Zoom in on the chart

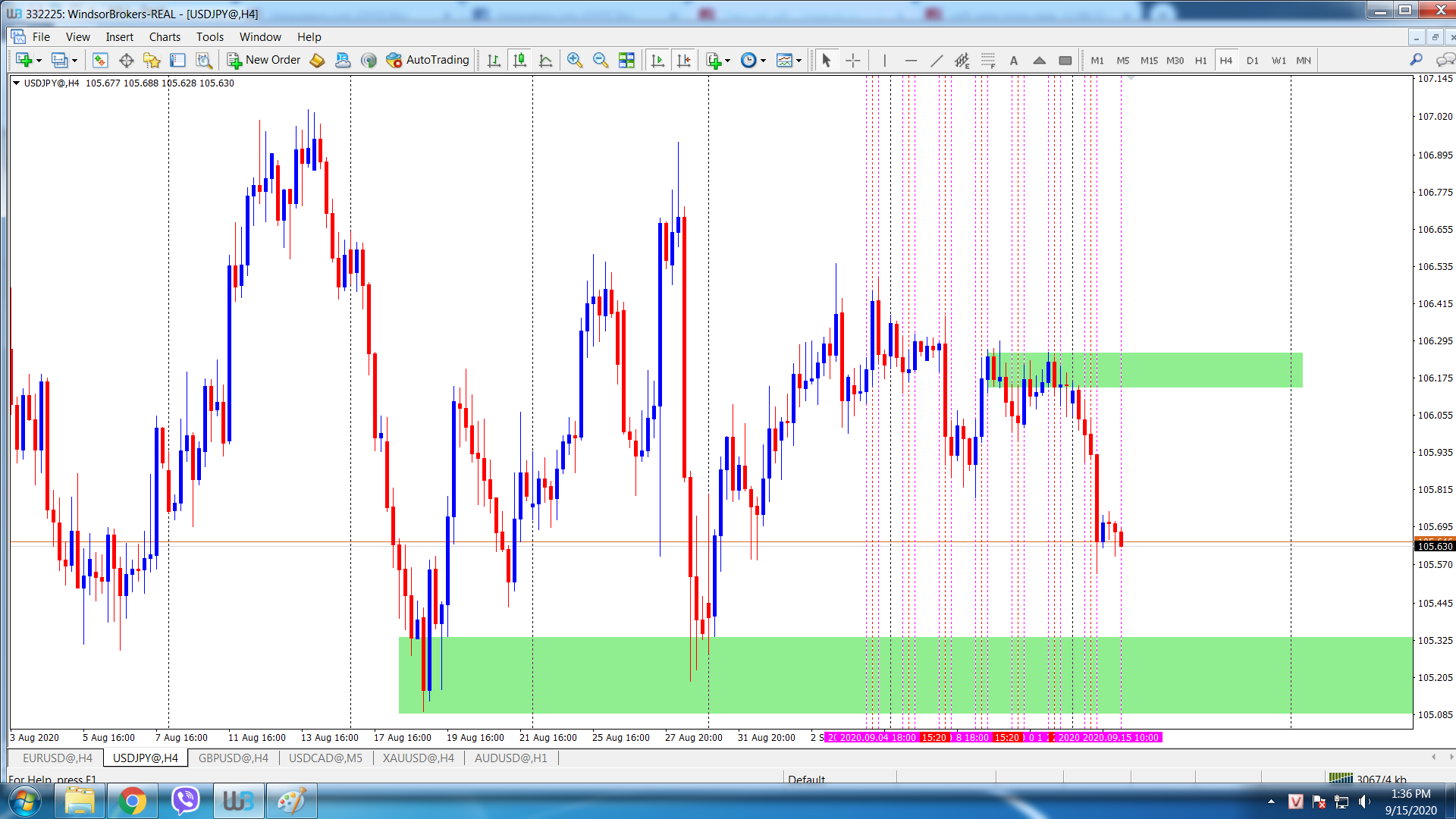(575, 60)
